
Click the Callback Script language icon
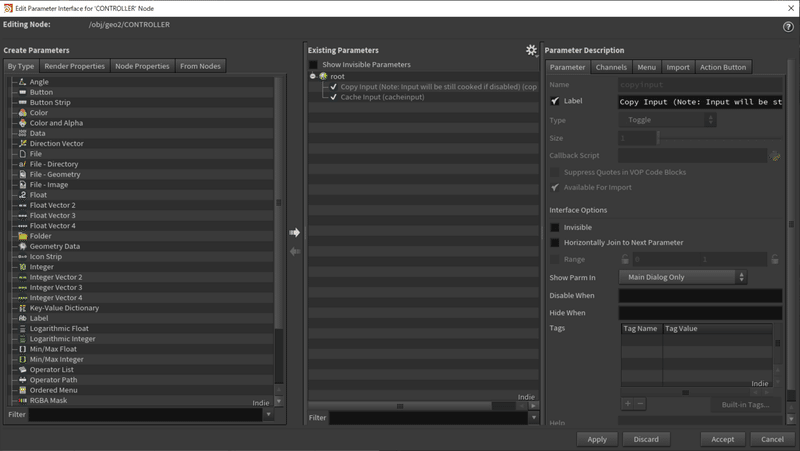[x=774, y=156]
